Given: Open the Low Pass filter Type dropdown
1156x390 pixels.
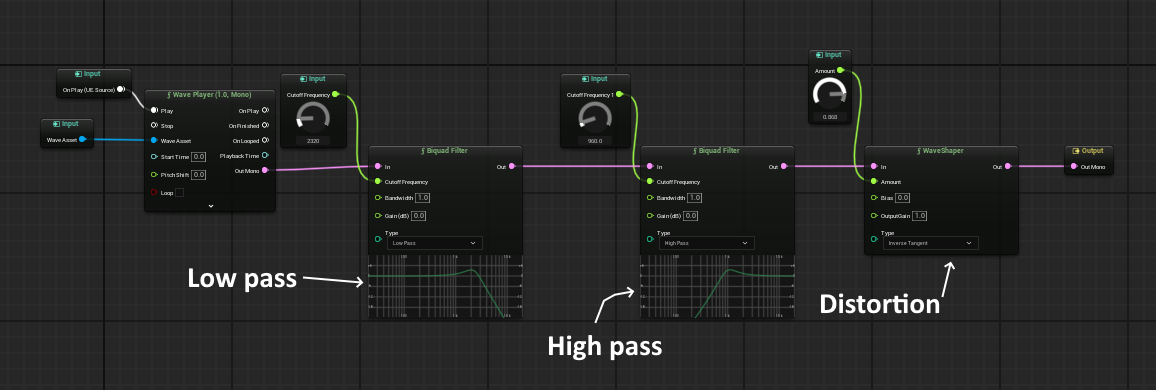Looking at the screenshot, I should click(x=435, y=243).
